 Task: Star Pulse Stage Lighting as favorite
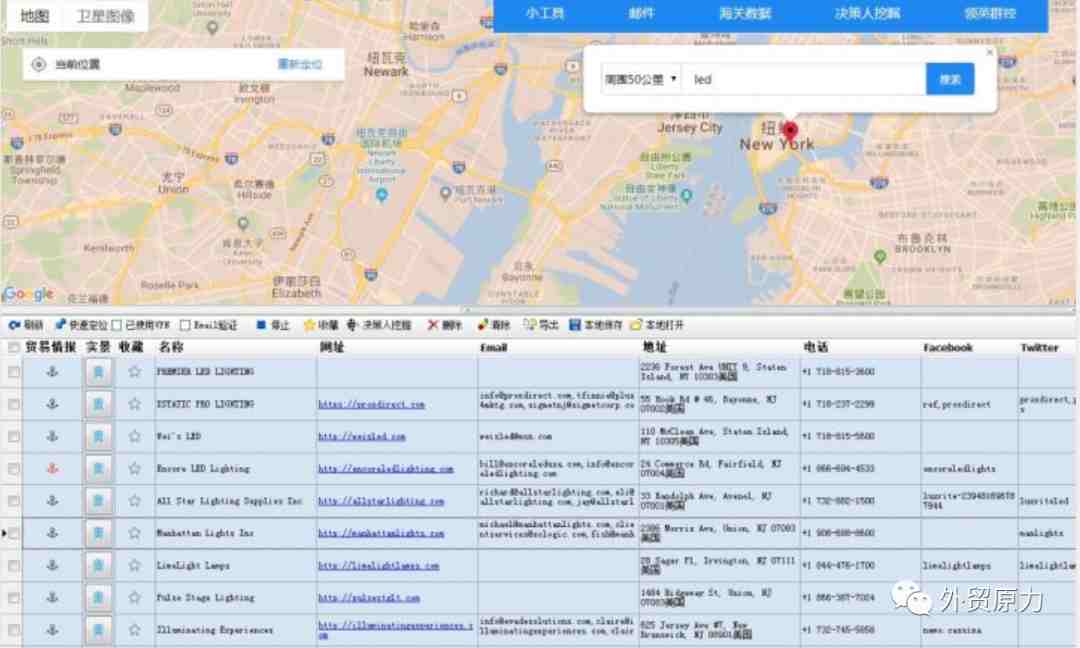pyautogui.click(x=134, y=598)
